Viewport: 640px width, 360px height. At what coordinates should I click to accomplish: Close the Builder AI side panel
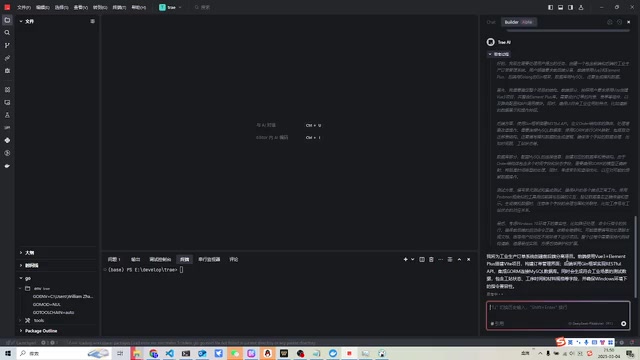tap(629, 22)
